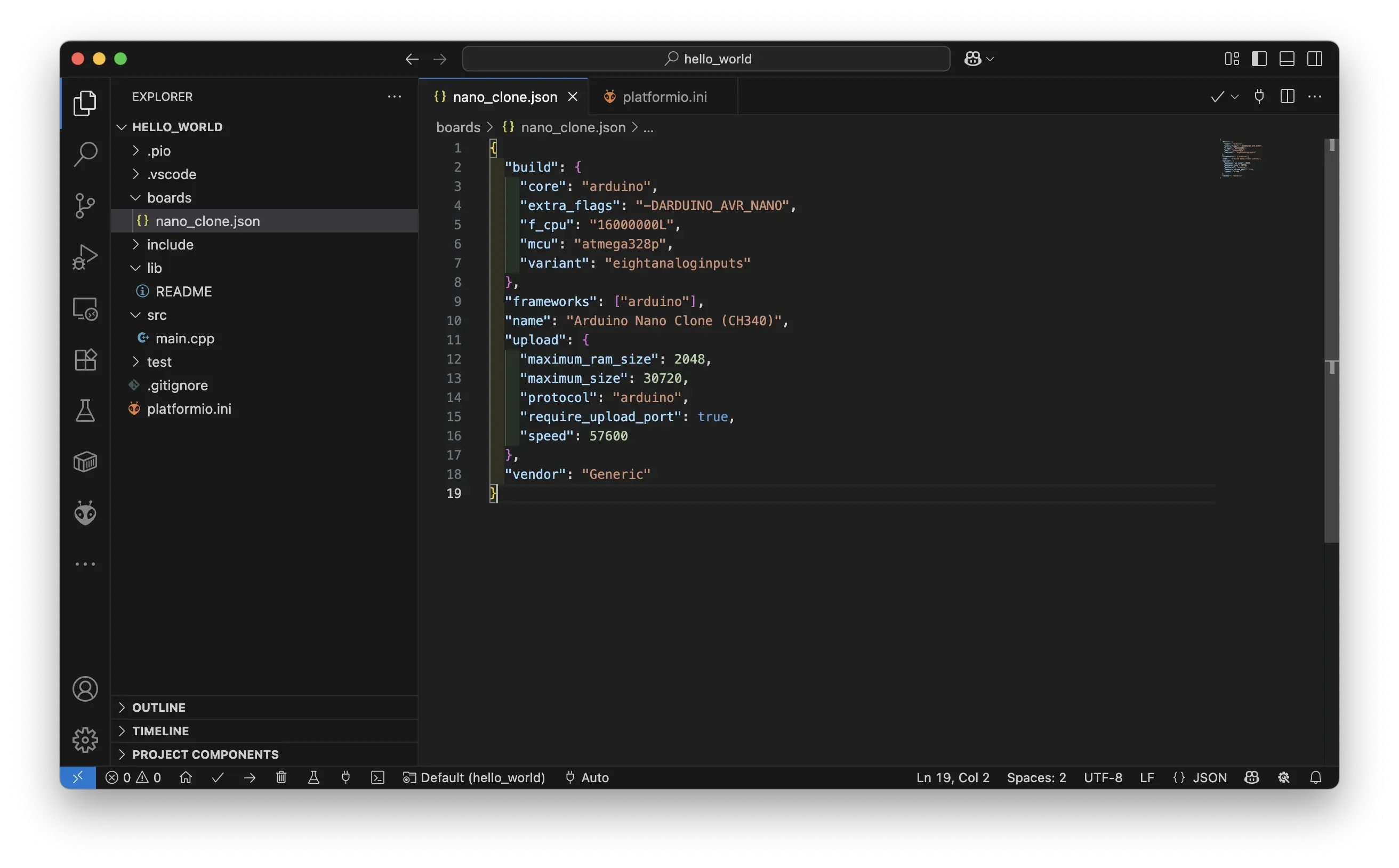Click PlatformIO Clean trash icon in status bar
The width and height of the screenshot is (1399, 868).
point(282,777)
